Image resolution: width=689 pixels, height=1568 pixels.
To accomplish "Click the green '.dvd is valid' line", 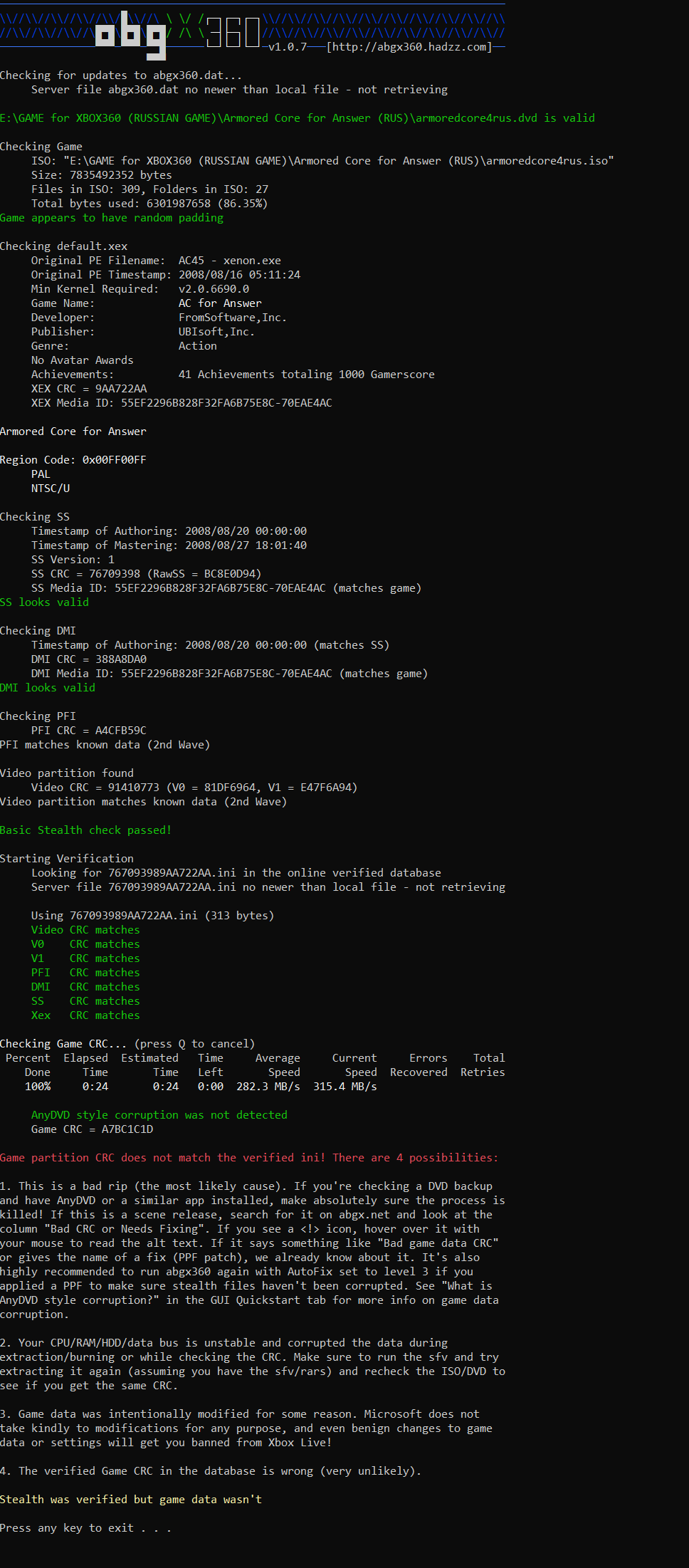I will 298,118.
